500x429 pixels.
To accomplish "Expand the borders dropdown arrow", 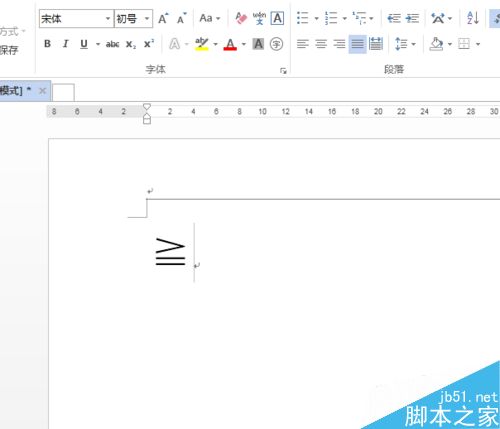I will tap(478, 44).
